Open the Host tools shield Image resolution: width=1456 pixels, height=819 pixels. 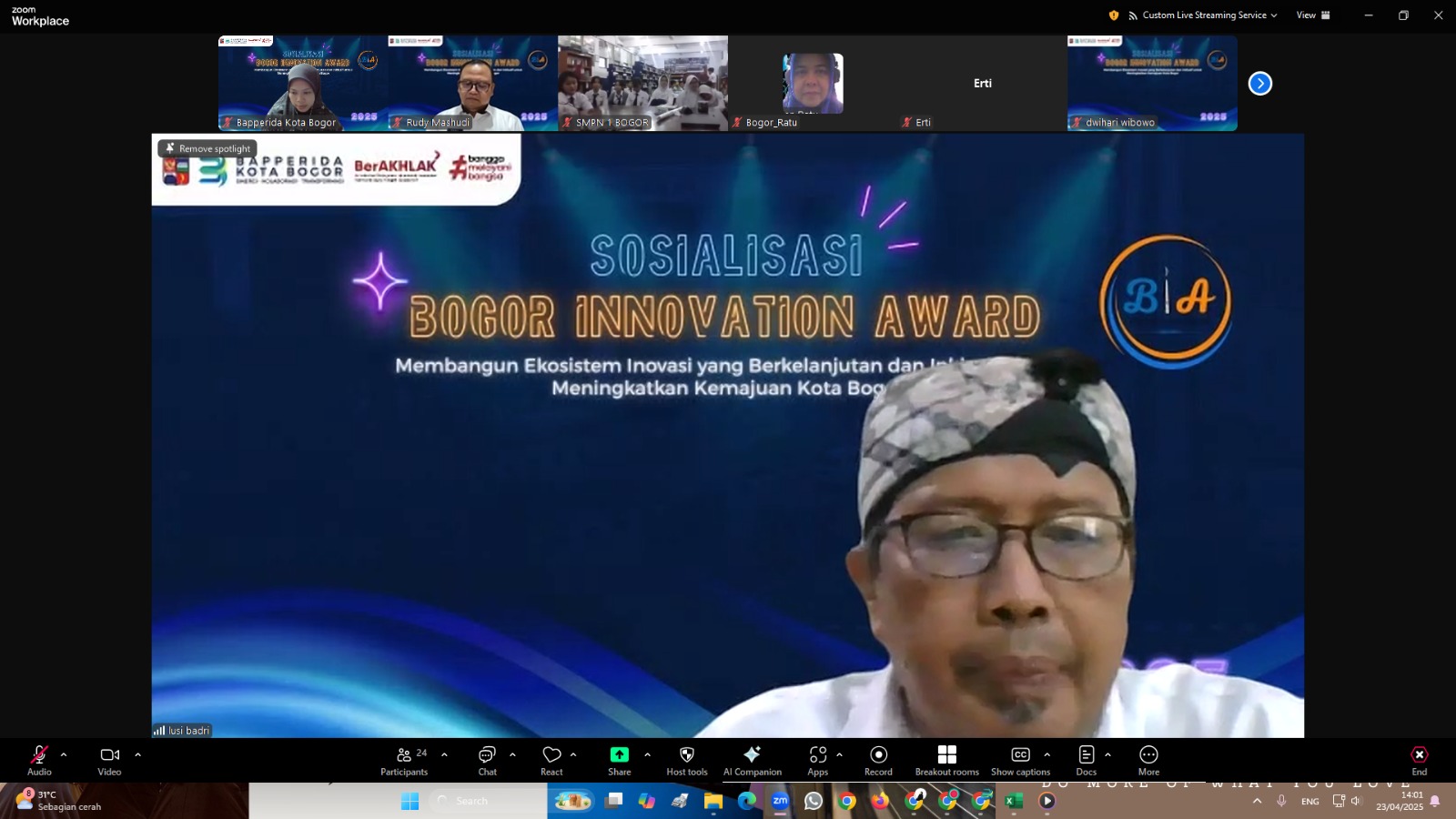[687, 761]
